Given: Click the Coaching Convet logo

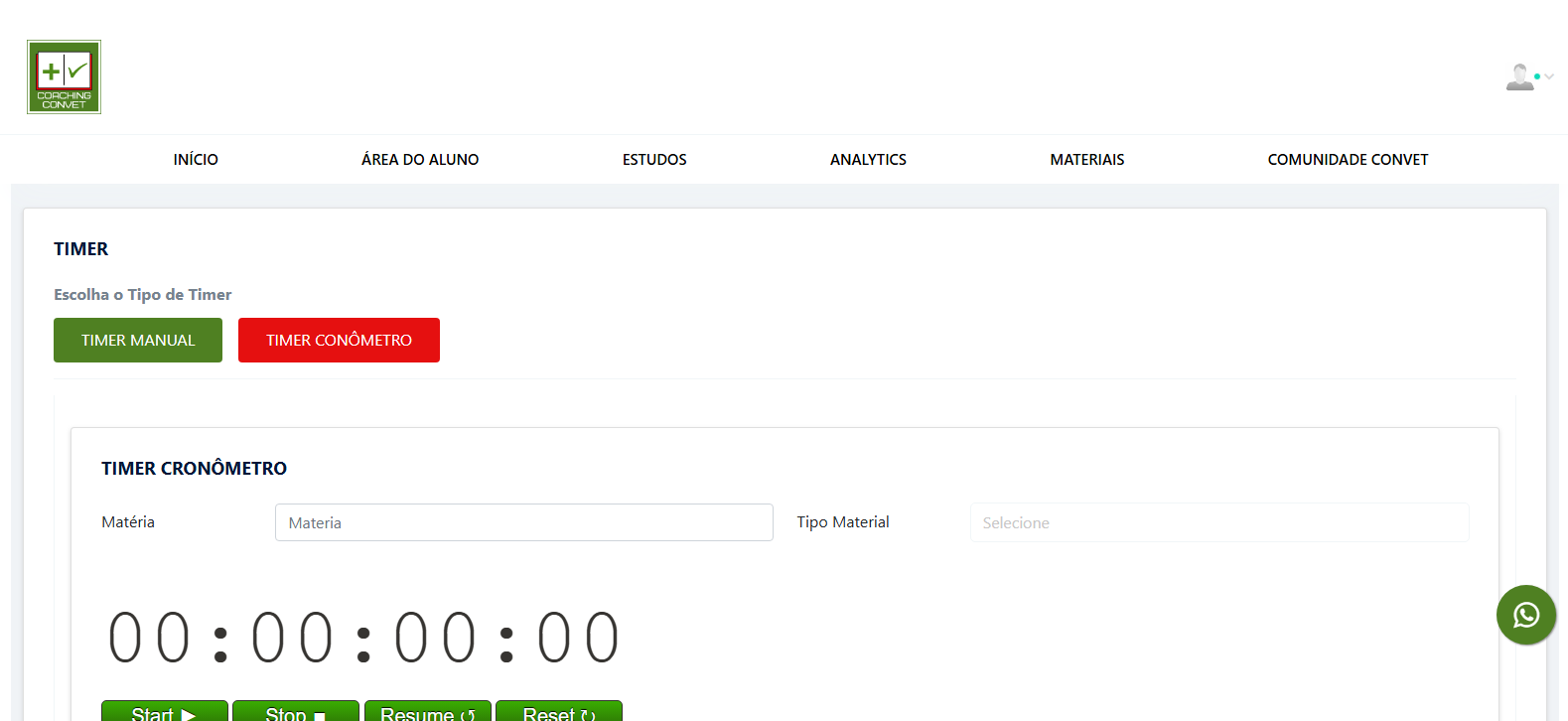Looking at the screenshot, I should (64, 77).
